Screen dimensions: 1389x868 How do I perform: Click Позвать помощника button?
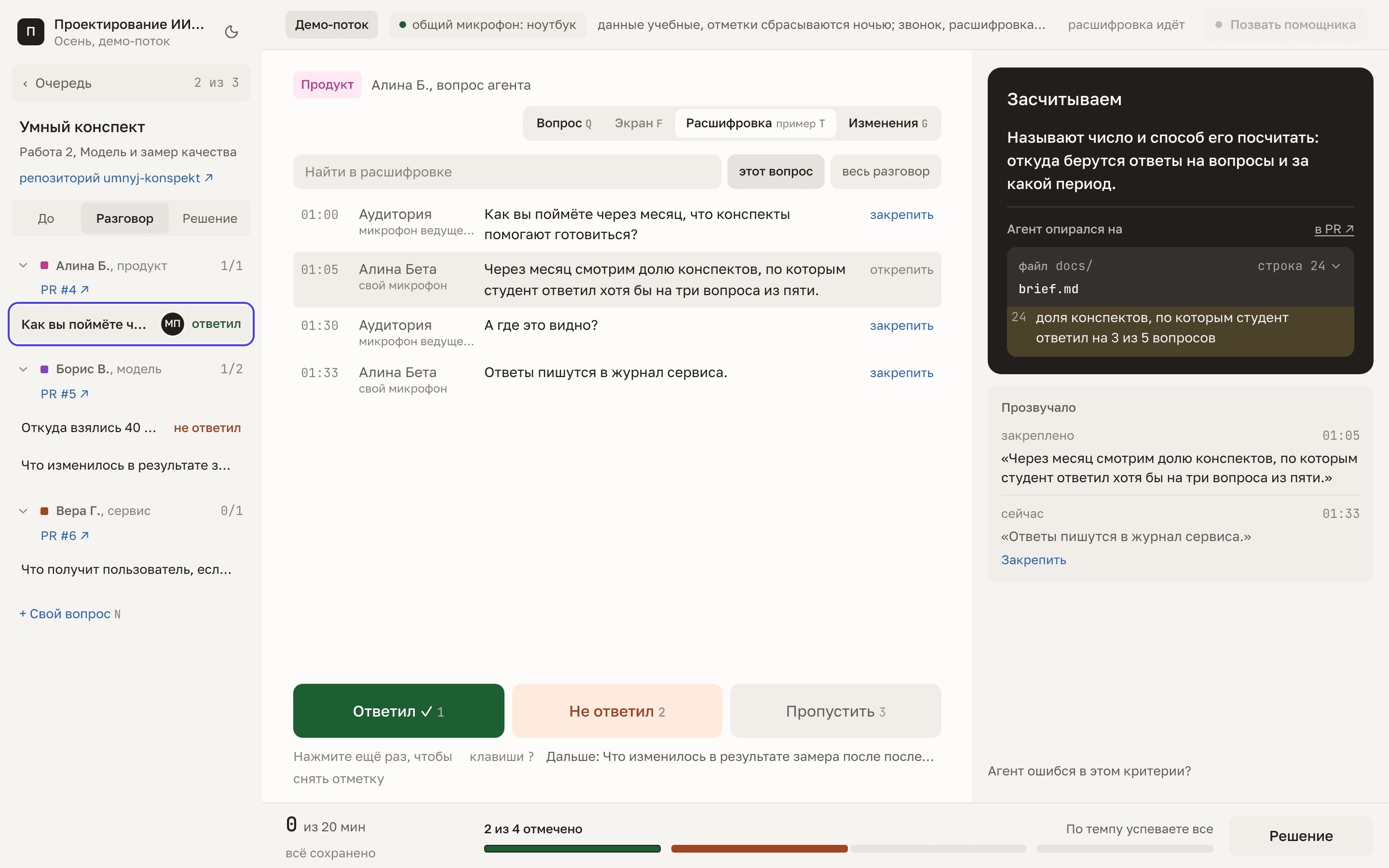(1285, 25)
